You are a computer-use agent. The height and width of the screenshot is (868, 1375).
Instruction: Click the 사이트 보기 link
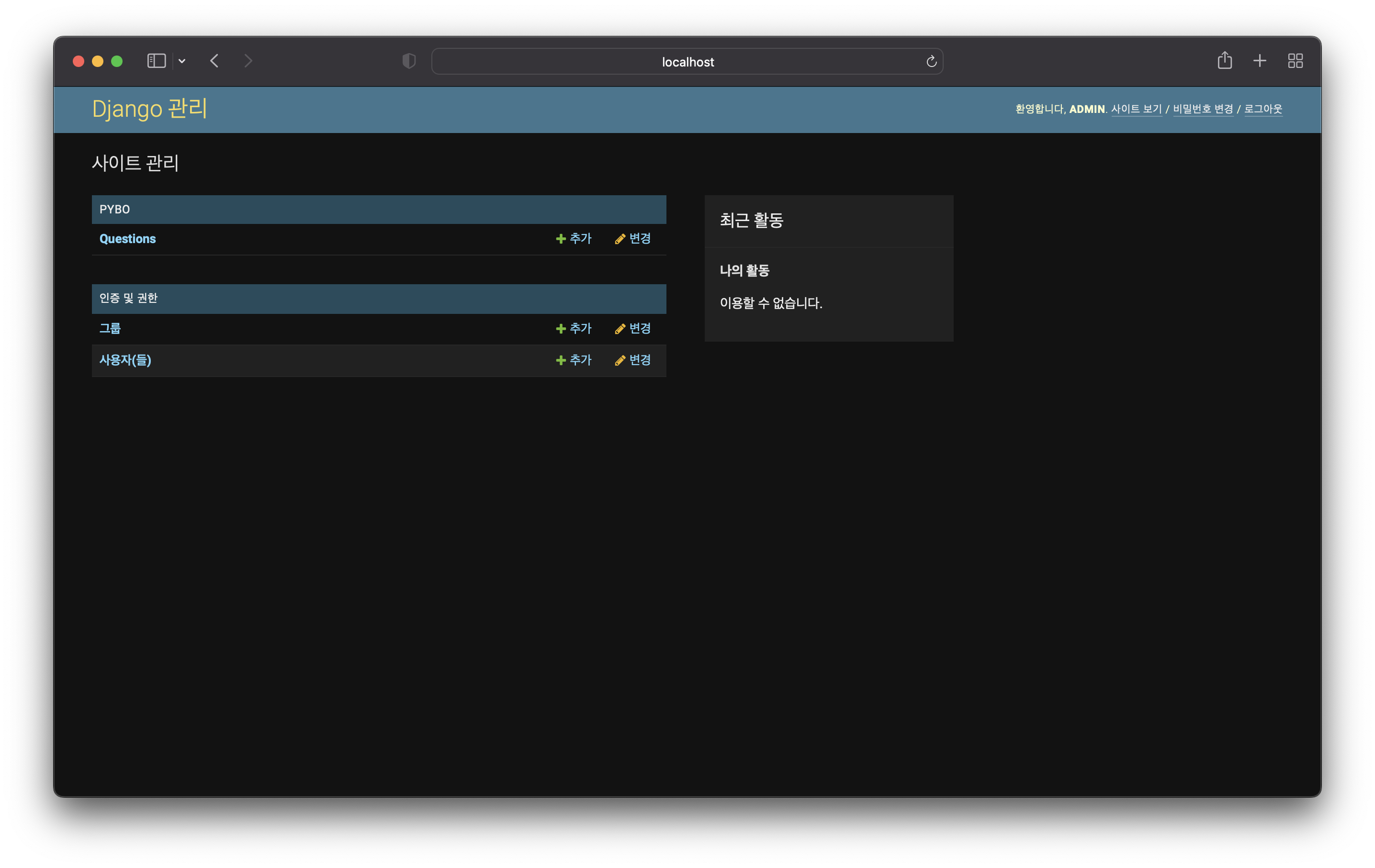1136,109
